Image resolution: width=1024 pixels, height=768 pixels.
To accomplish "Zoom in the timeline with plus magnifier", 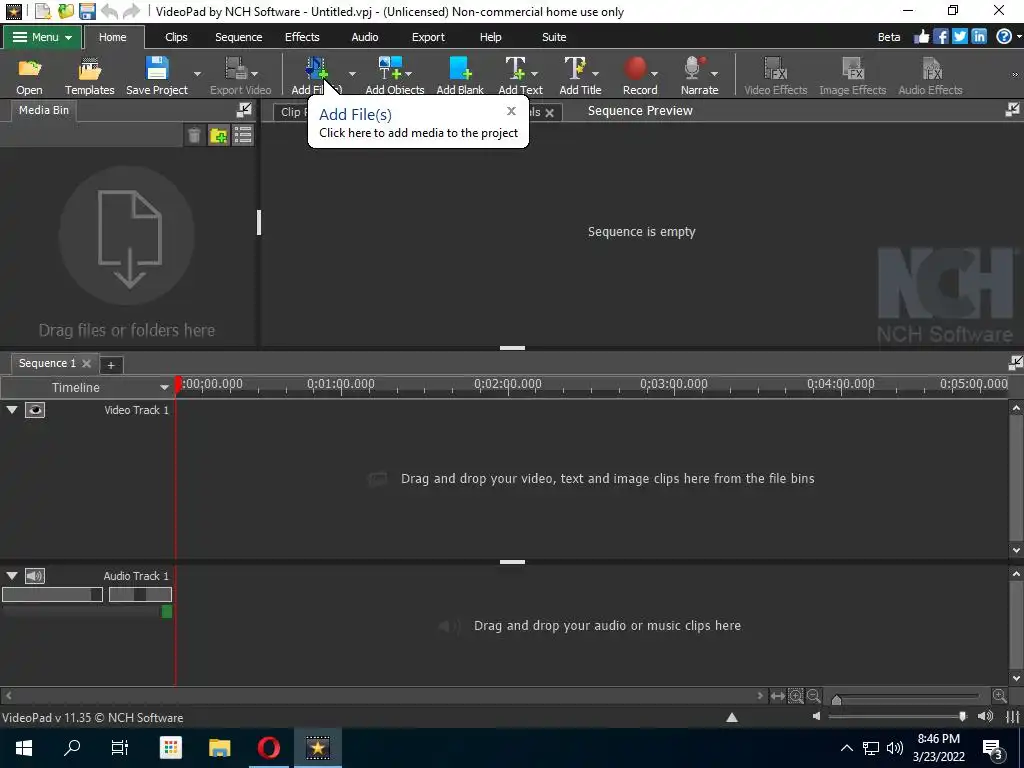I will [999, 696].
